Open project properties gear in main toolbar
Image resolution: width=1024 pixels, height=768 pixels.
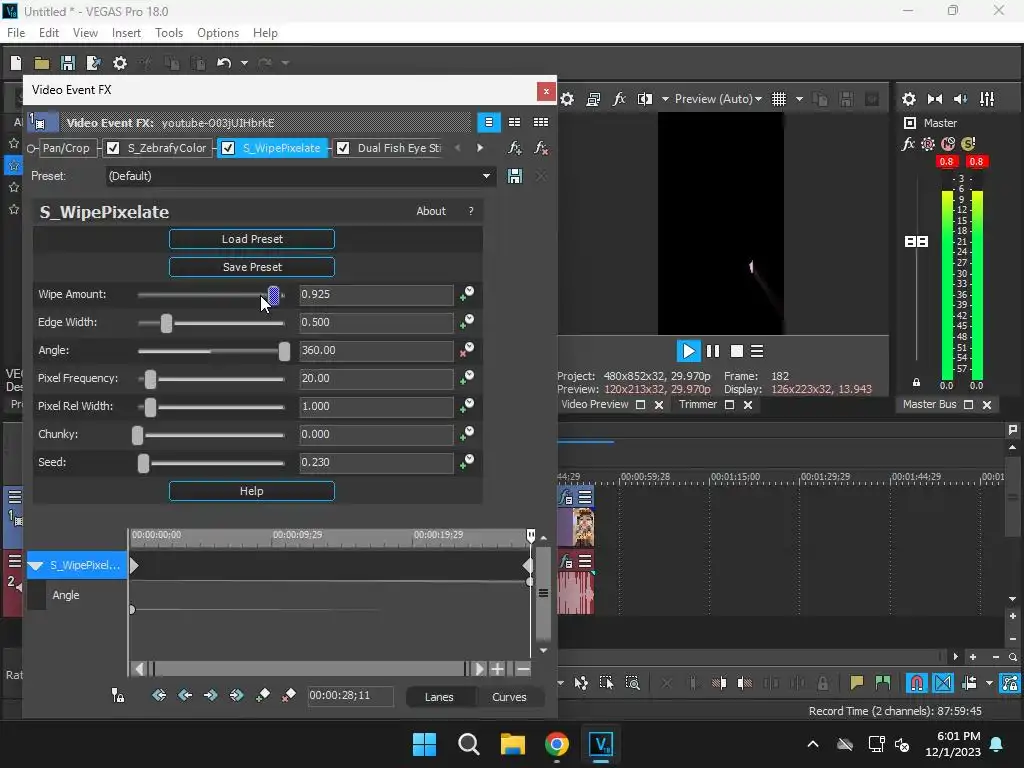click(x=120, y=63)
